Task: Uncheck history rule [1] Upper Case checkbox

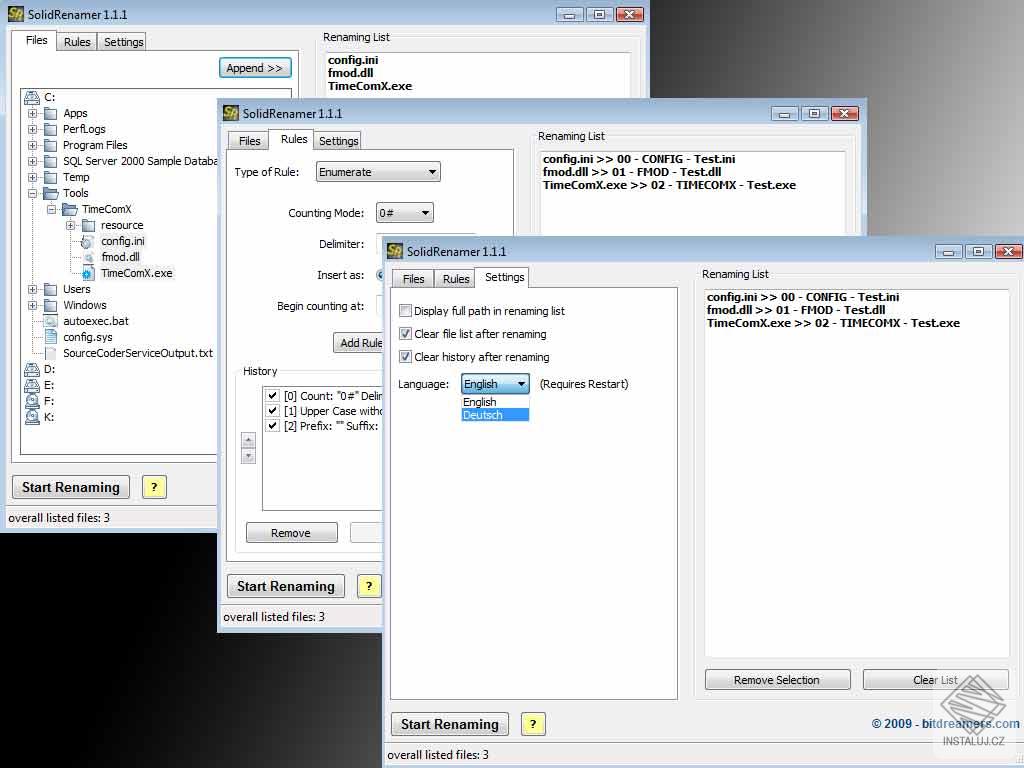Action: pyautogui.click(x=273, y=411)
